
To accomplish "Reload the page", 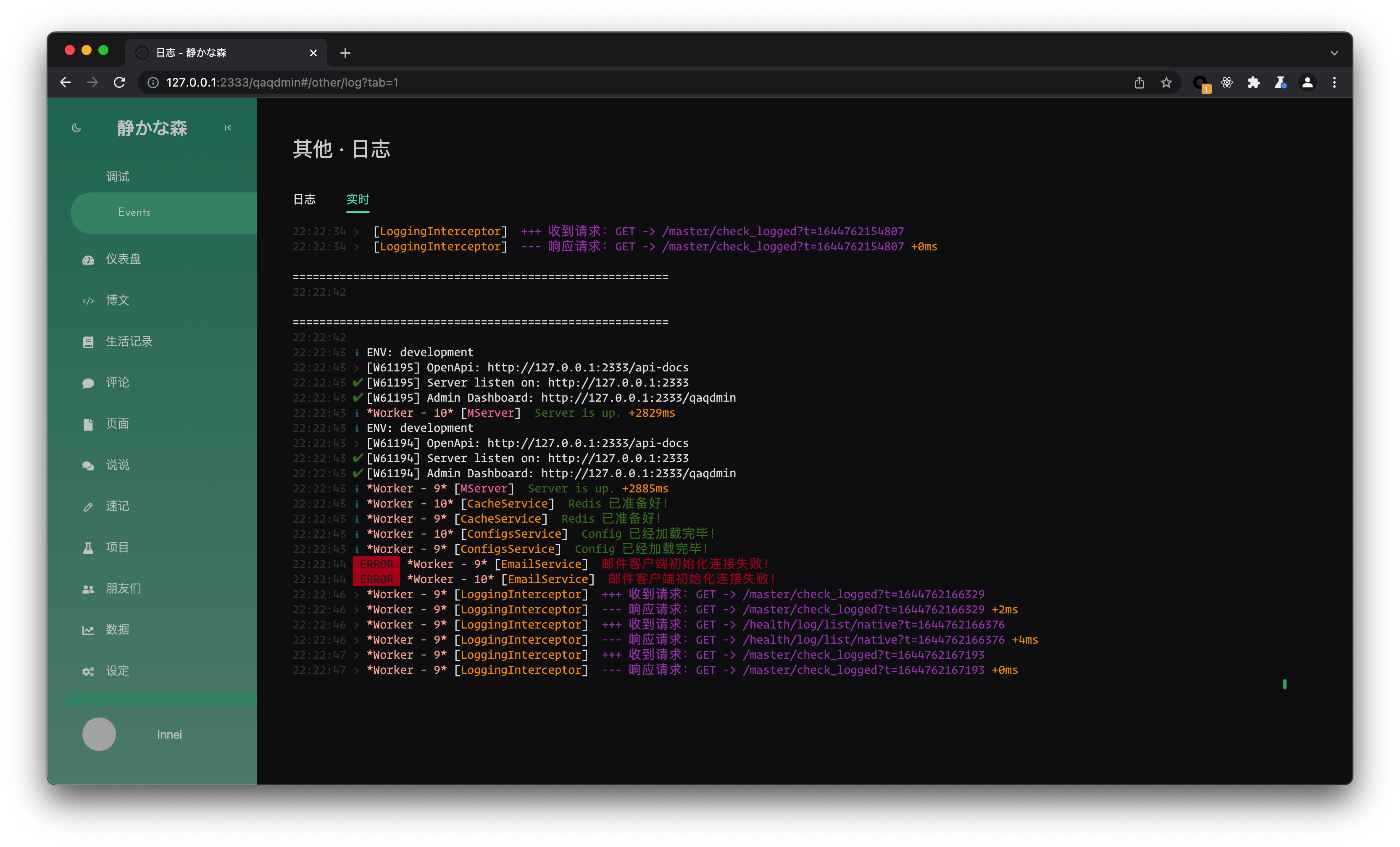I will (119, 82).
